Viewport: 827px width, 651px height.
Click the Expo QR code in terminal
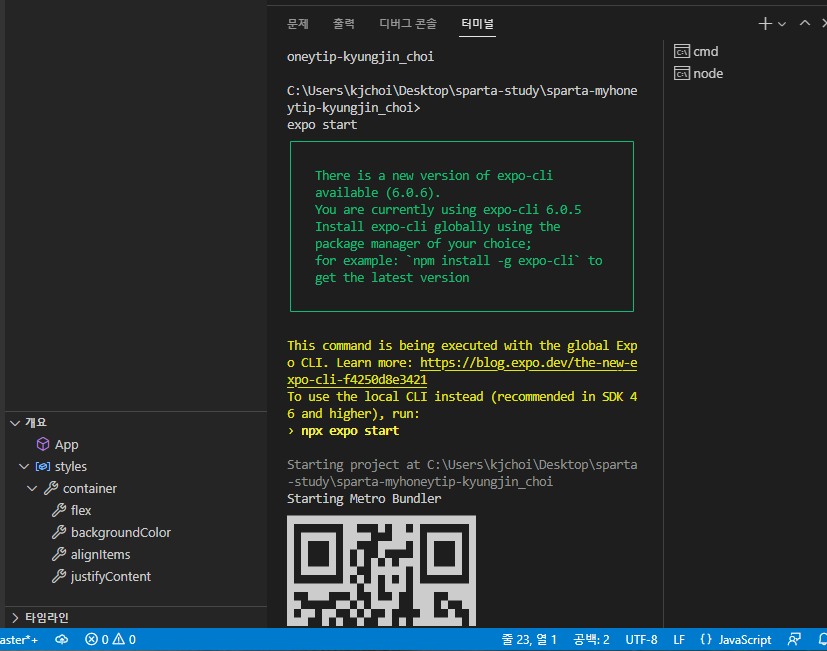click(381, 571)
